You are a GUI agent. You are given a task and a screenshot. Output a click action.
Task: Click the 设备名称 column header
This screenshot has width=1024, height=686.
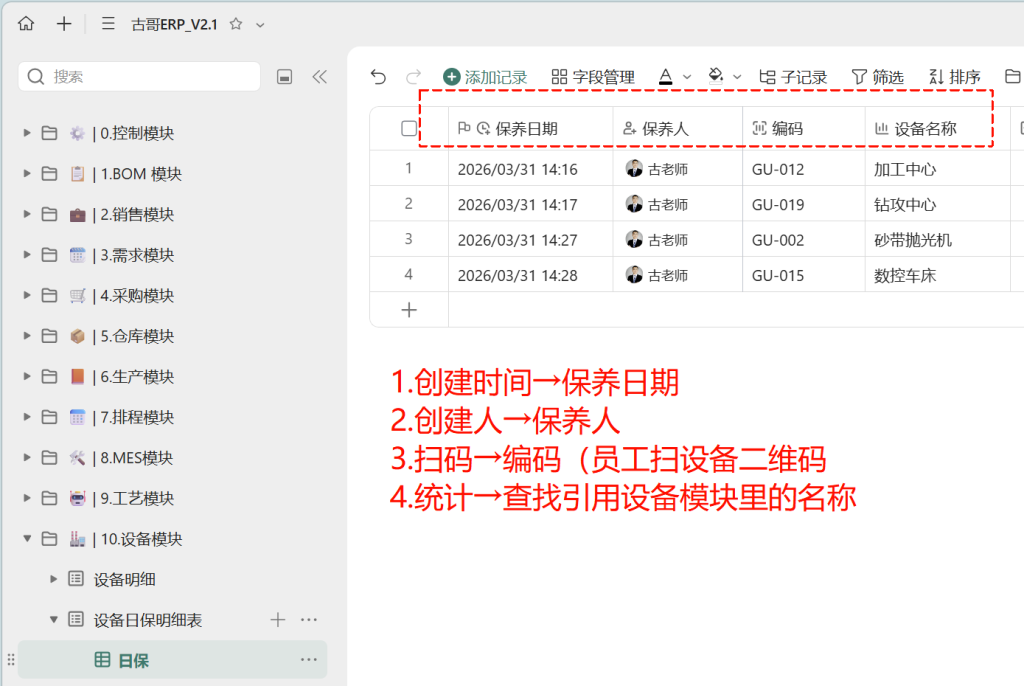pyautogui.click(x=938, y=129)
